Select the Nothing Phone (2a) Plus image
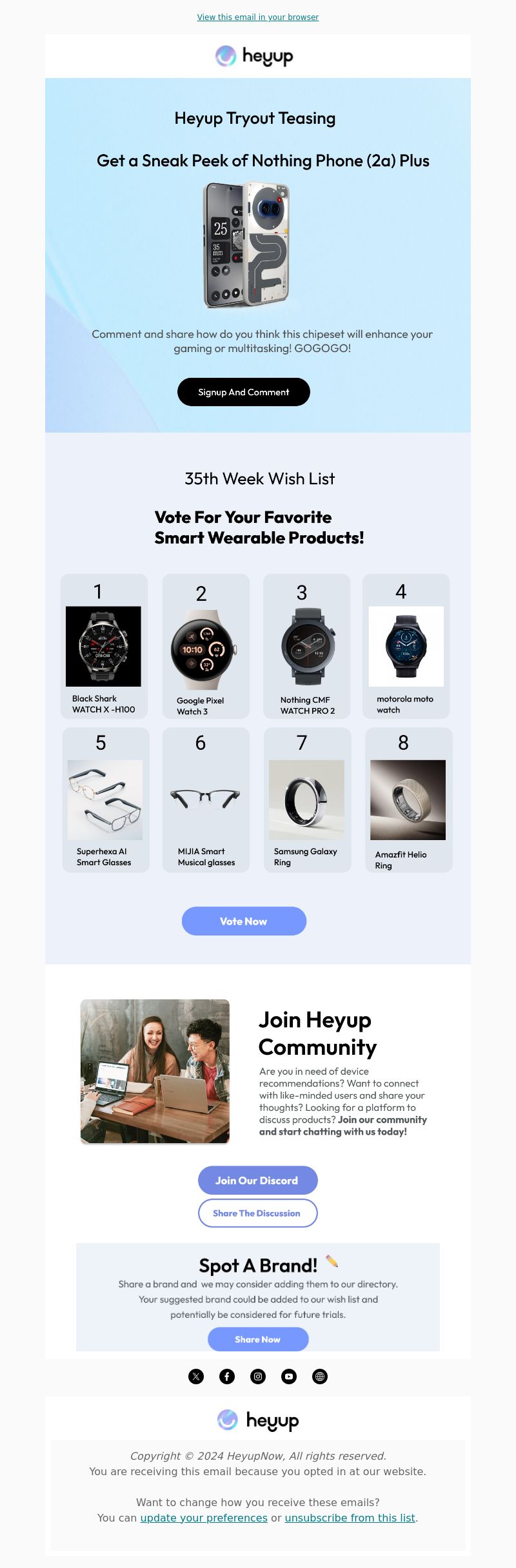The height and width of the screenshot is (1568, 516). pyautogui.click(x=246, y=244)
